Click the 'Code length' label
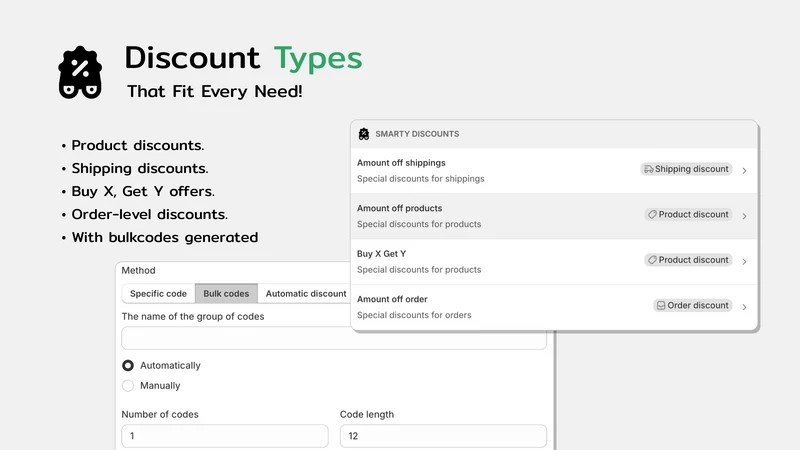 (x=367, y=414)
